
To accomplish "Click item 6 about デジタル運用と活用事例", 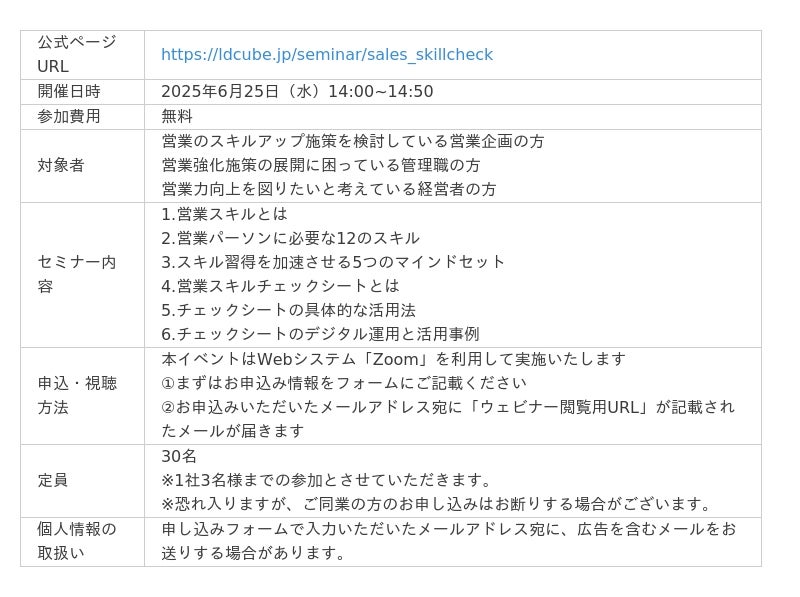I will tap(320, 334).
